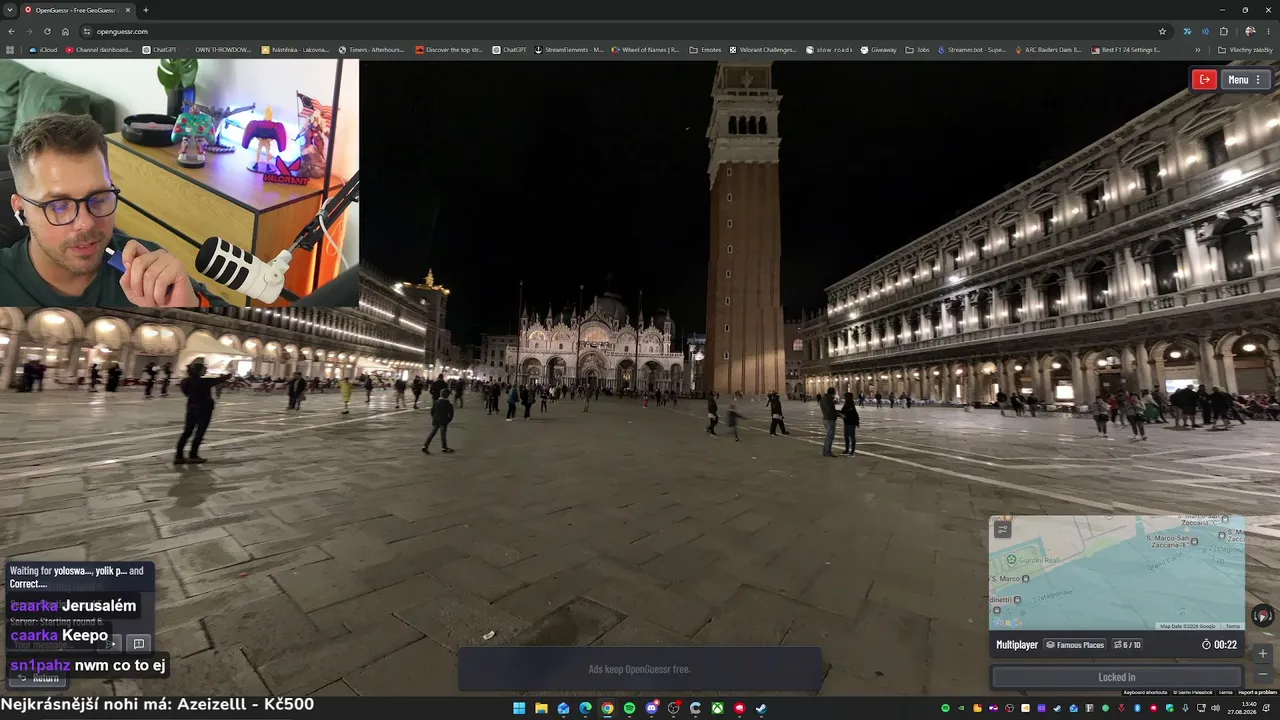Open Discord from the taskbar
Viewport: 1280px width, 720px height.
click(x=651, y=708)
